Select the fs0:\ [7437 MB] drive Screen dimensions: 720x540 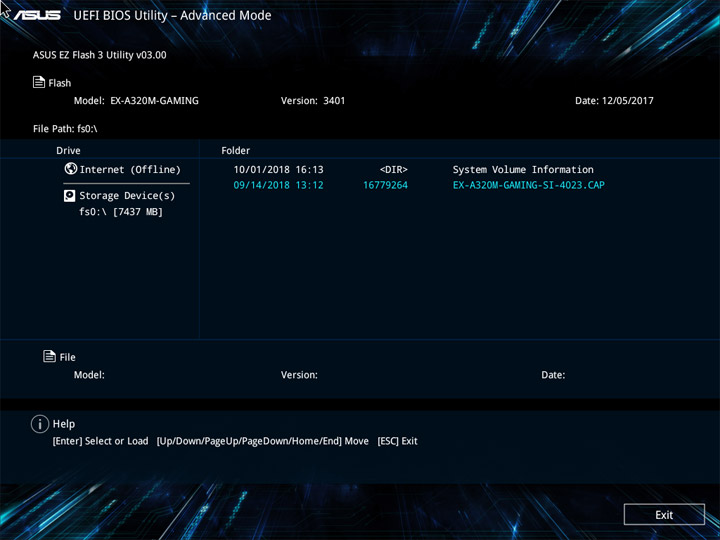pos(121,212)
